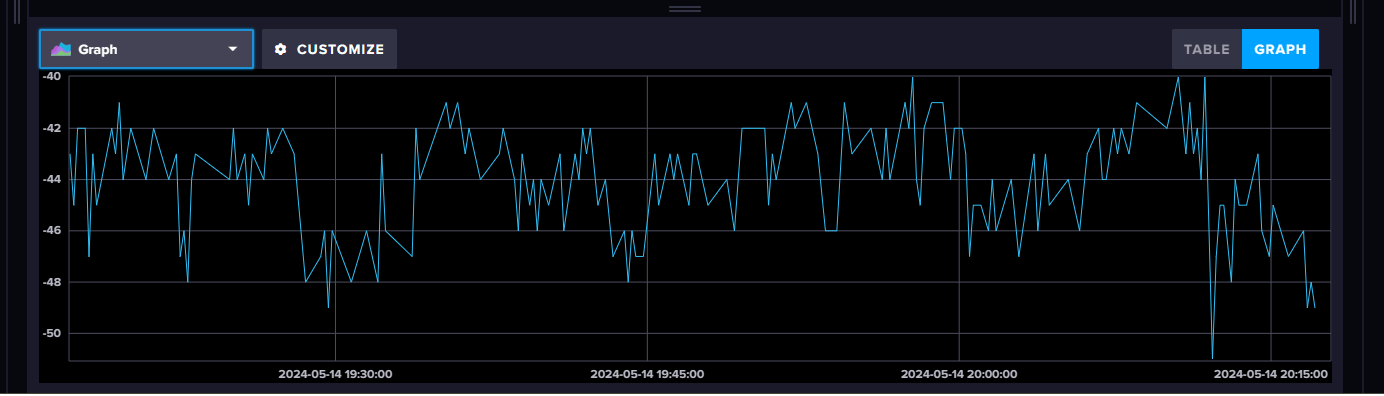Click the -40 y-axis label

click(52, 76)
